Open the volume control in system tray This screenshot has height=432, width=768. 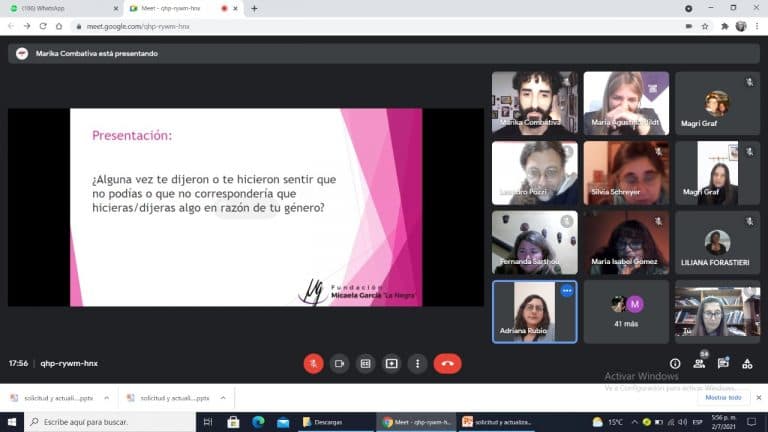[683, 422]
